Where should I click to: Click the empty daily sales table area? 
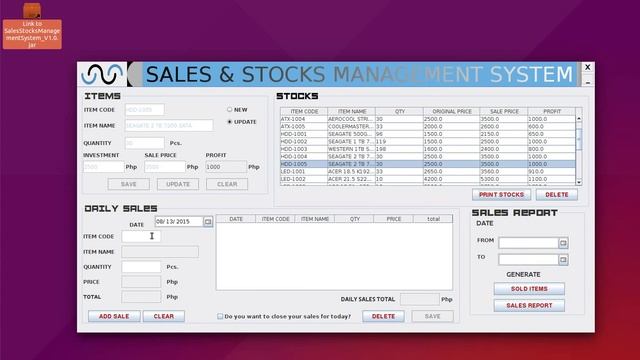point(334,256)
